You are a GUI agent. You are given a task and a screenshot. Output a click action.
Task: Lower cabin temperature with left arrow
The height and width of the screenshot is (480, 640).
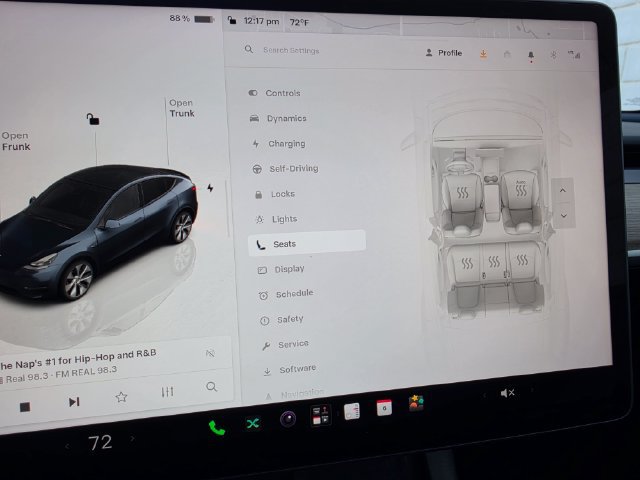[x=67, y=446]
